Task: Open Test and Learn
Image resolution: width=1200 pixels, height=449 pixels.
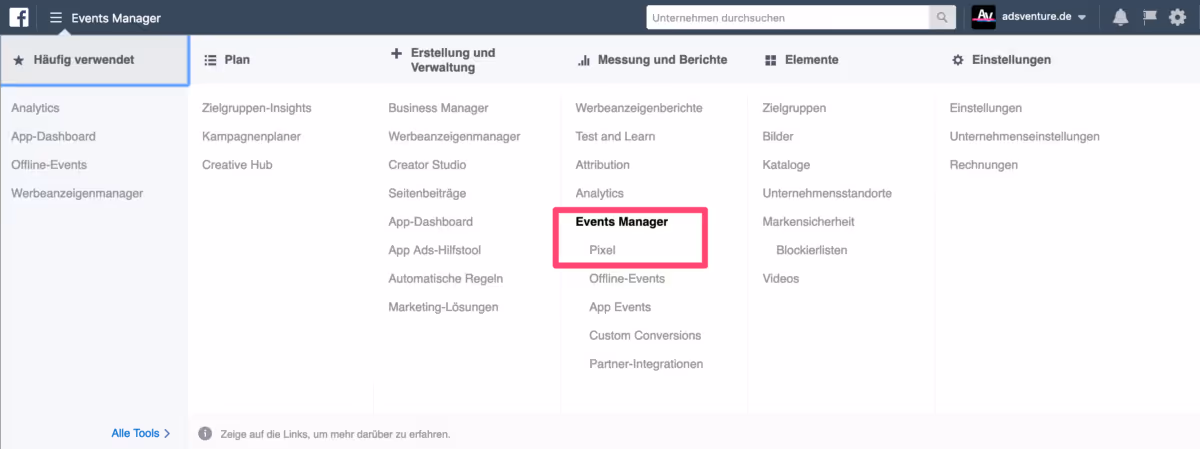Action: [616, 136]
